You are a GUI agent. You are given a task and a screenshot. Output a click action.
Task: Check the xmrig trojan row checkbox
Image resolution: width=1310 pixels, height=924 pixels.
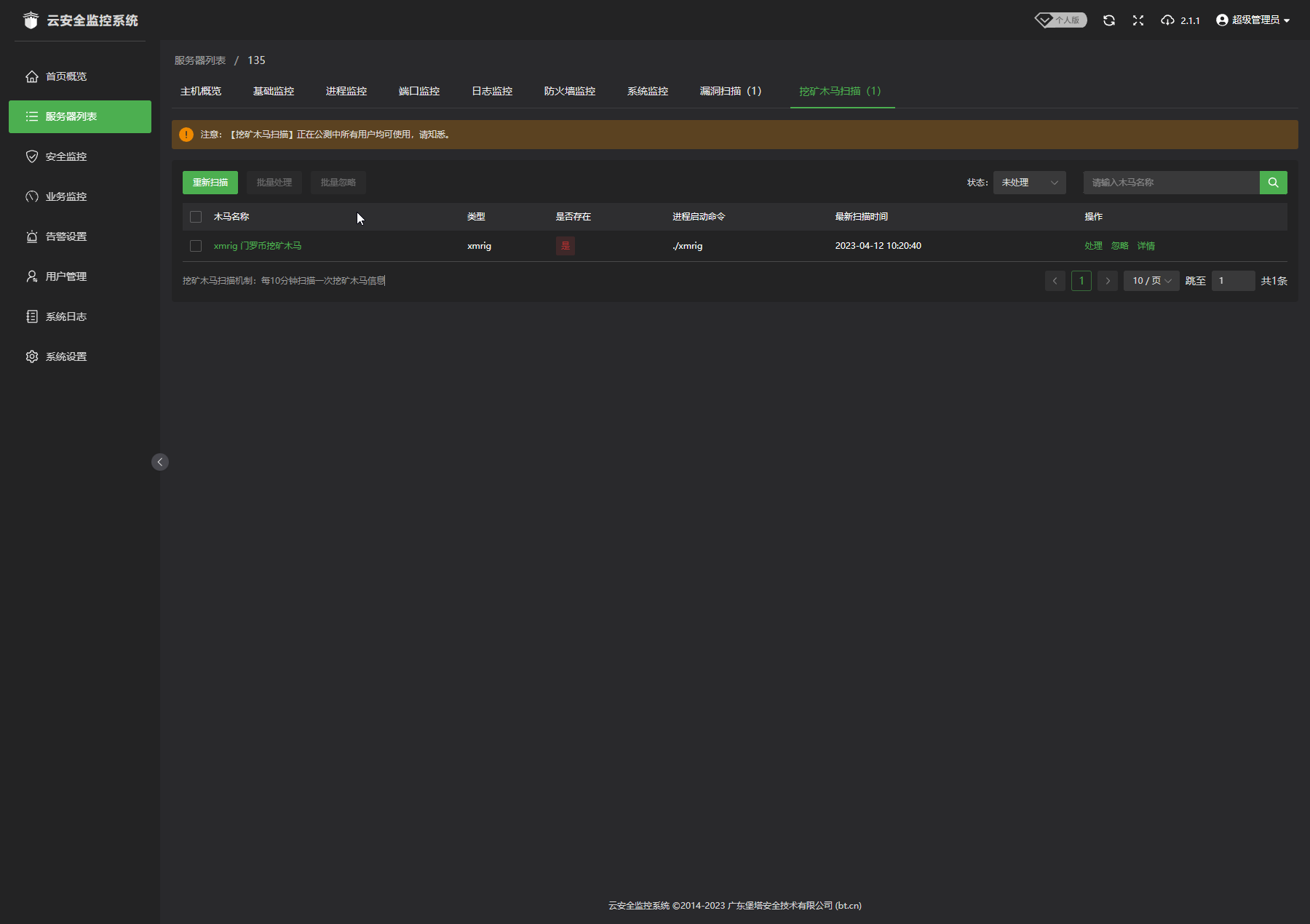[196, 246]
